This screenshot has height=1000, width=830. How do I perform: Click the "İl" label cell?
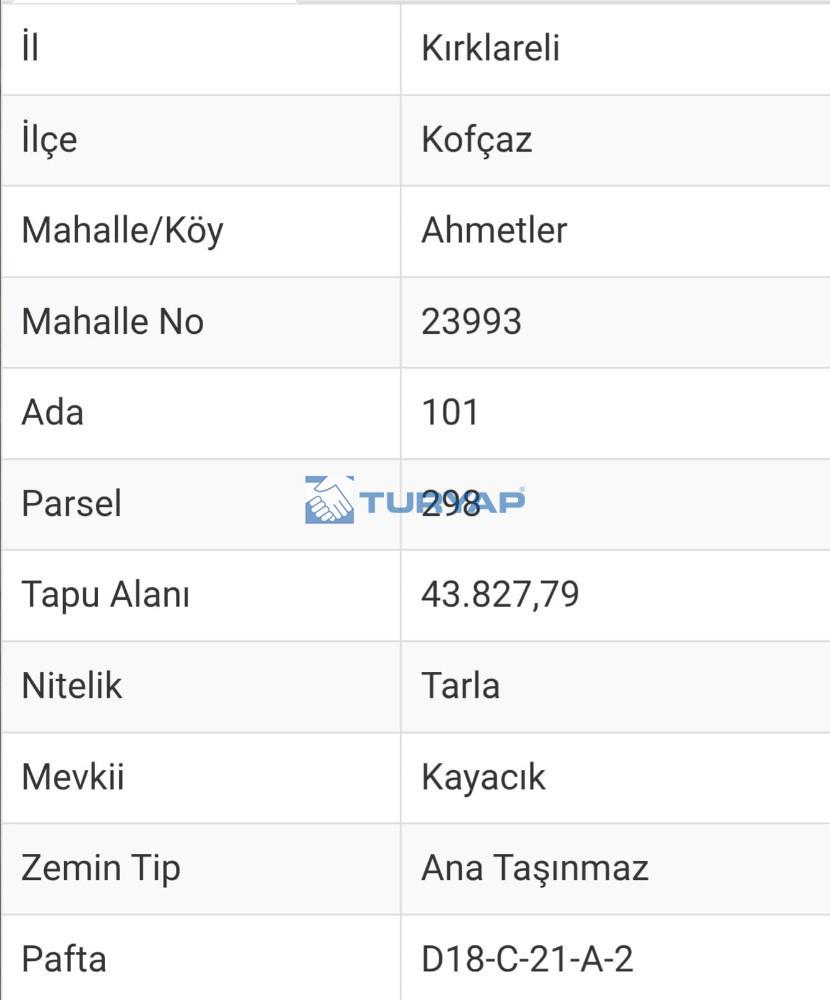(x=30, y=48)
